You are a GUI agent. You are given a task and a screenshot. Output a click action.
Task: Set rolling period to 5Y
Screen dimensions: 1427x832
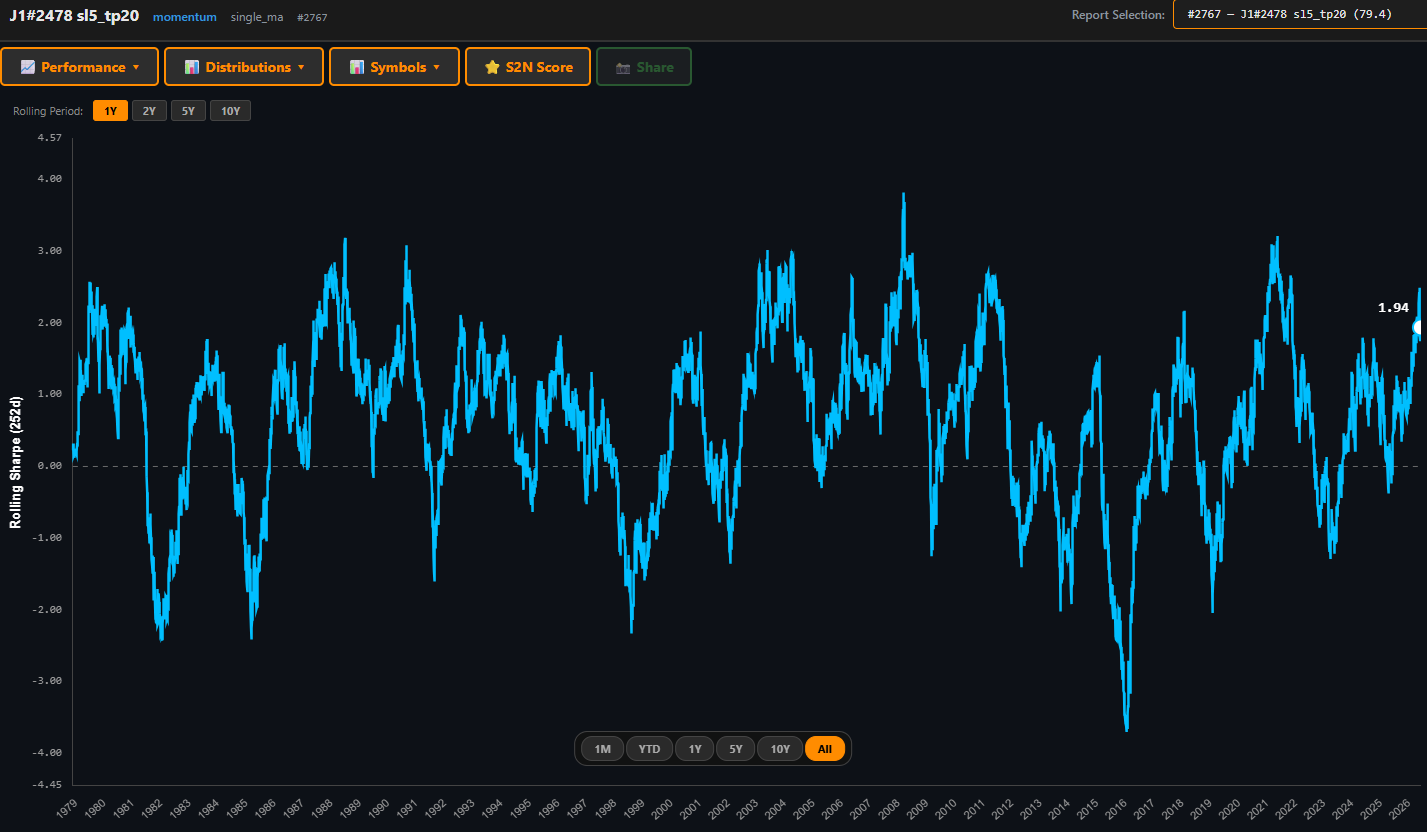click(x=188, y=111)
